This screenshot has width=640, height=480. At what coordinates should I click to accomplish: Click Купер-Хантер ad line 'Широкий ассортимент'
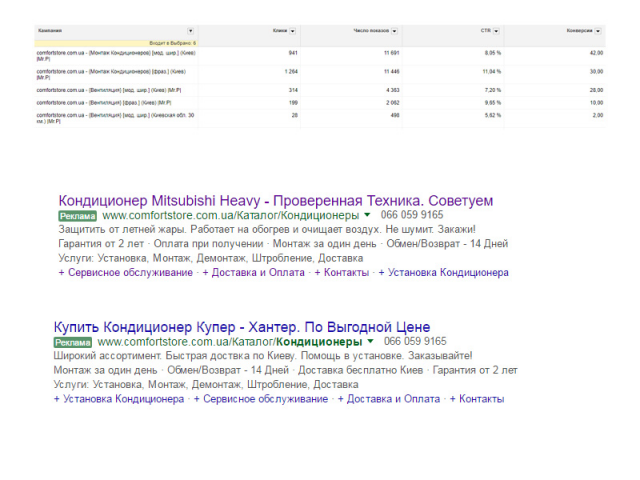[x=263, y=356]
